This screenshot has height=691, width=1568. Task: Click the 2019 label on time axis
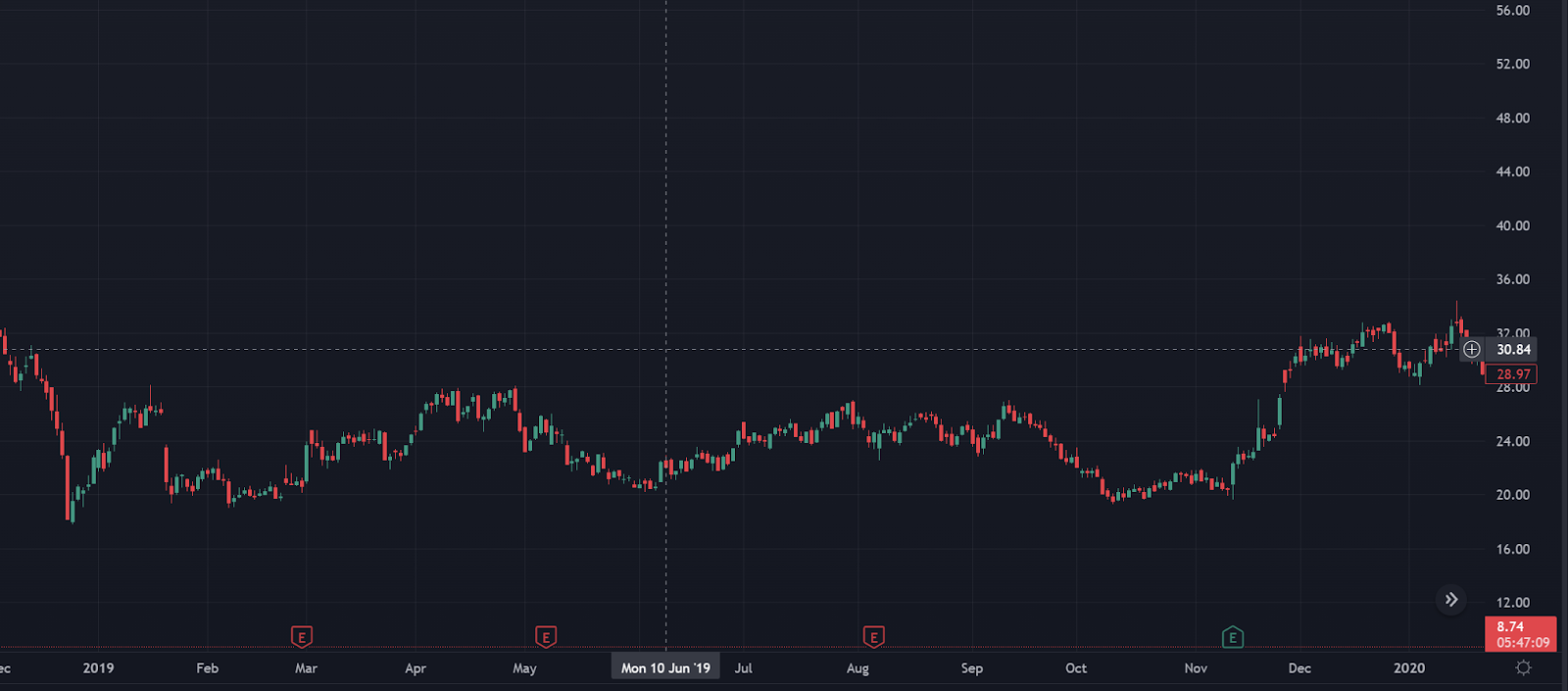click(x=98, y=667)
